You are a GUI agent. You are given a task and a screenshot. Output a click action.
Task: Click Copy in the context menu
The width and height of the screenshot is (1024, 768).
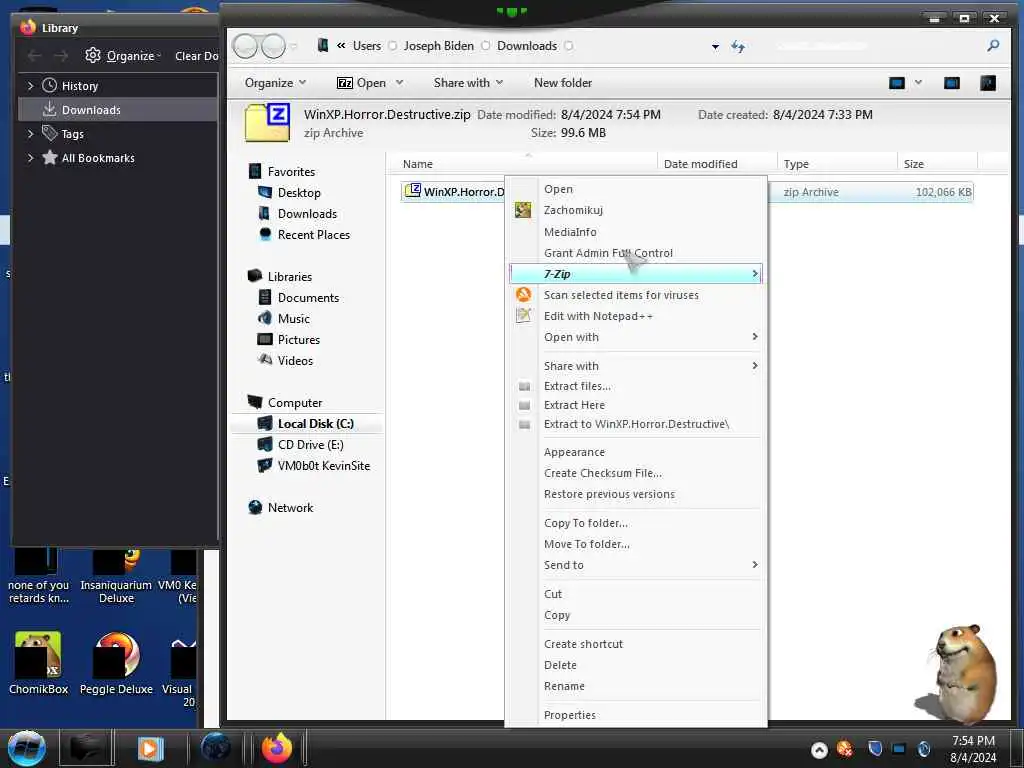[557, 615]
